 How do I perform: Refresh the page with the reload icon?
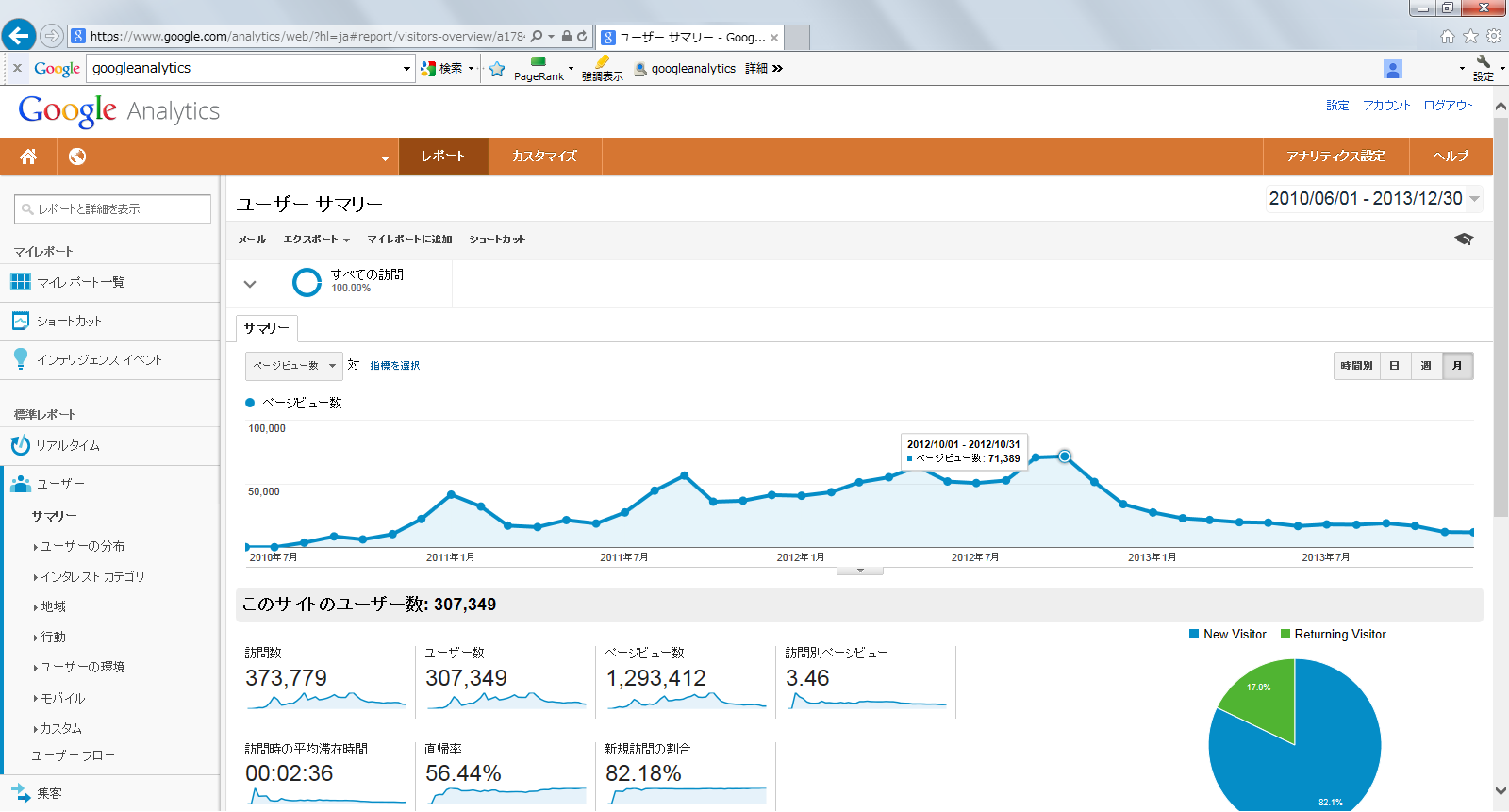click(582, 36)
